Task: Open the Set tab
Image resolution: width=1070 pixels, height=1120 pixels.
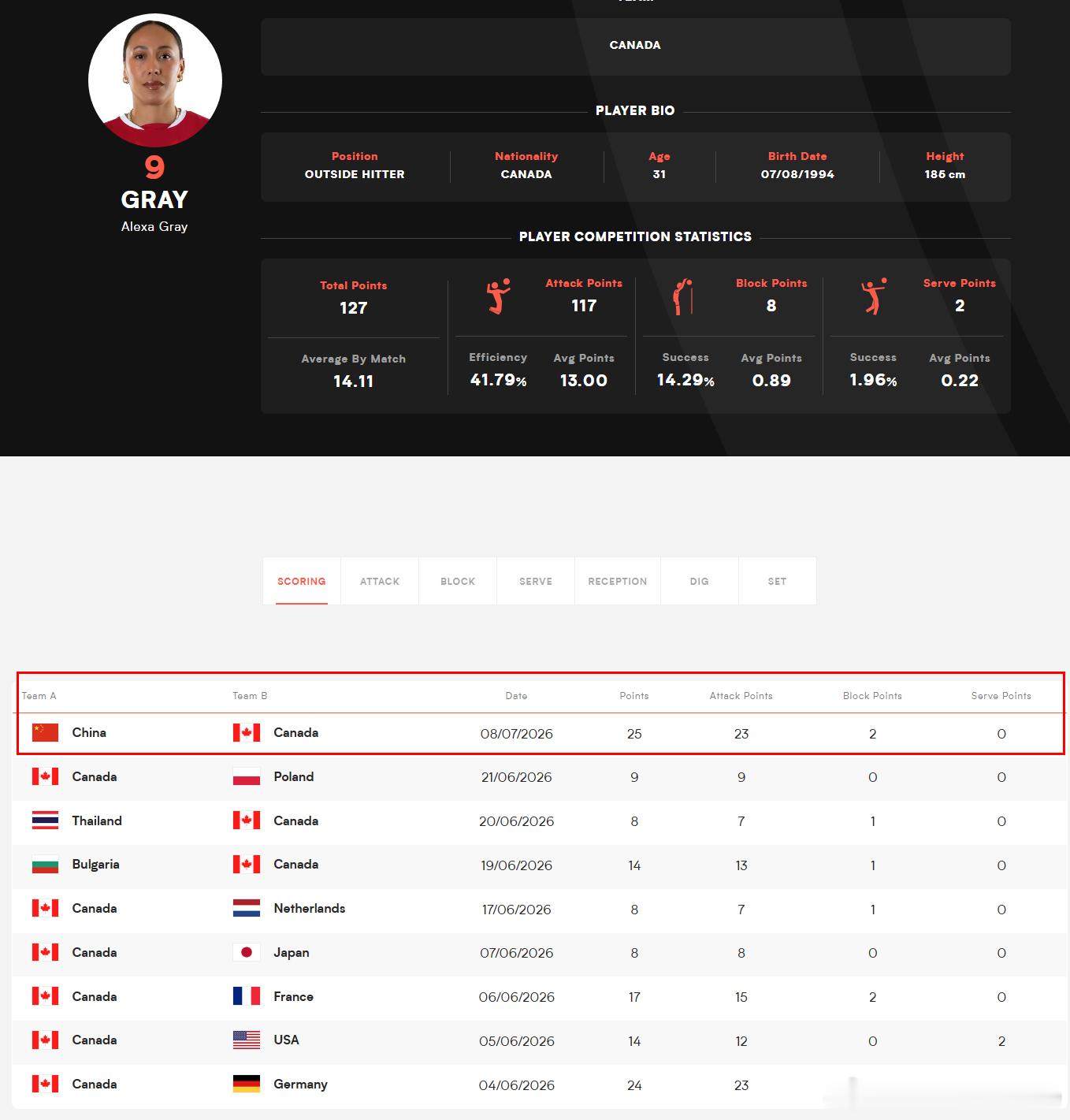Action: point(778,581)
